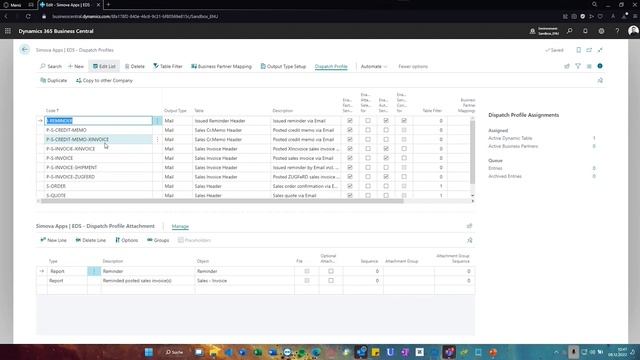This screenshot has height=360, width=640.
Task: Toggle fourth checkbox in P-S-CREDIT-MEMO-XINVOICE row
Action: coord(404,139)
